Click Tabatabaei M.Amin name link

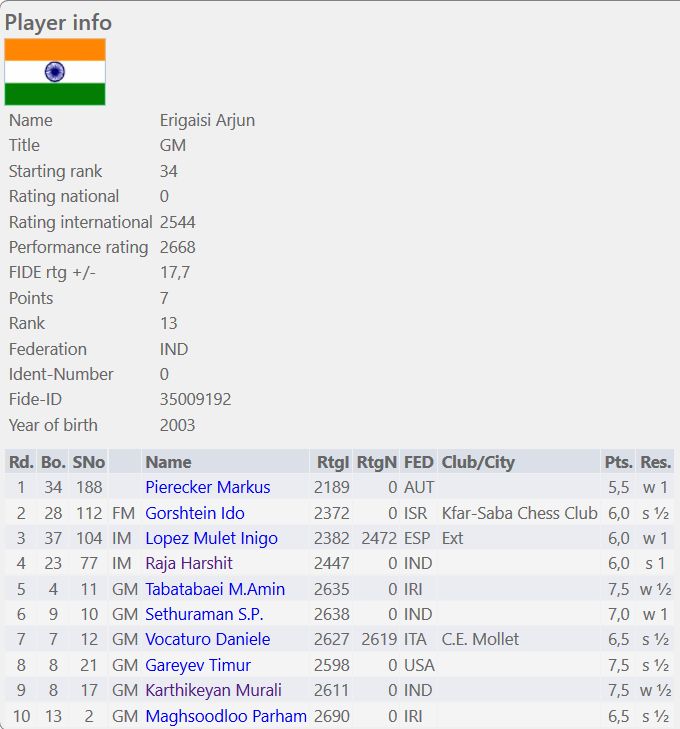pyautogui.click(x=215, y=589)
